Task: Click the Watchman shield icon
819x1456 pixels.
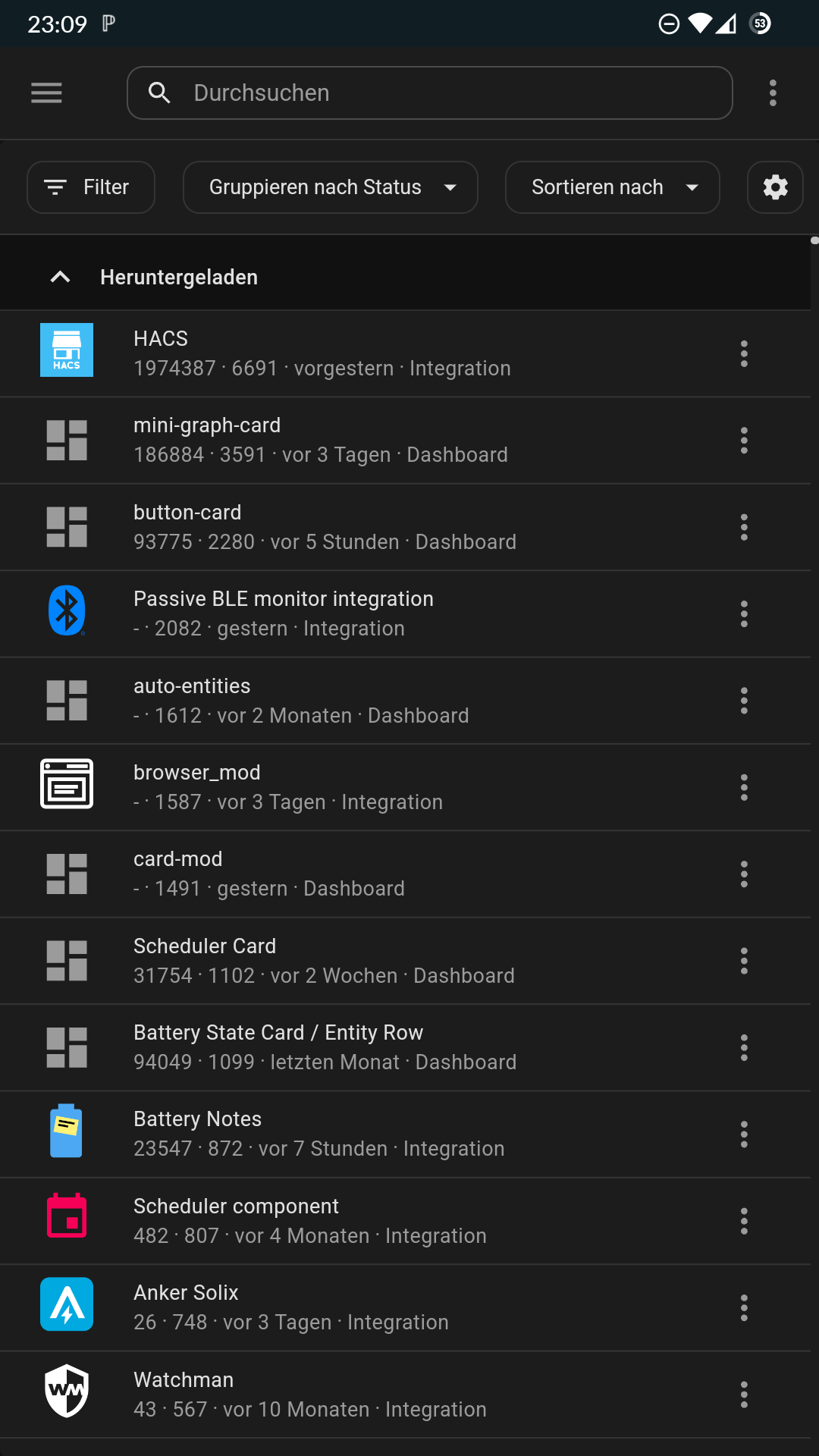Action: (x=67, y=1391)
